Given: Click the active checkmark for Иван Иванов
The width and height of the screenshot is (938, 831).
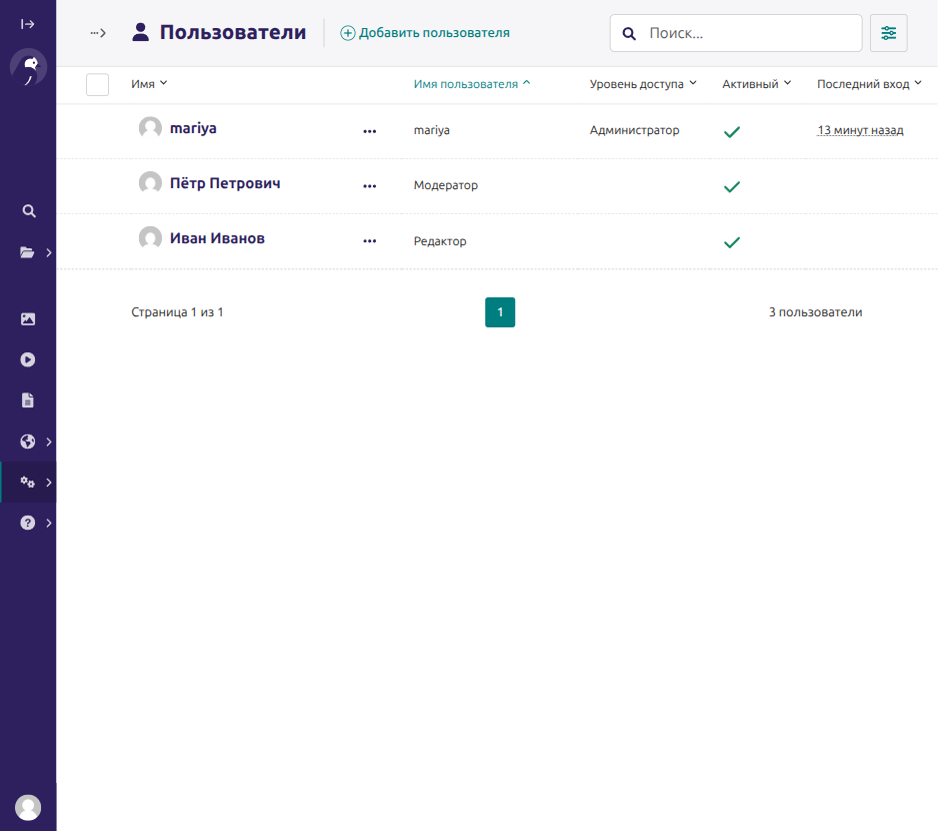Looking at the screenshot, I should (732, 242).
